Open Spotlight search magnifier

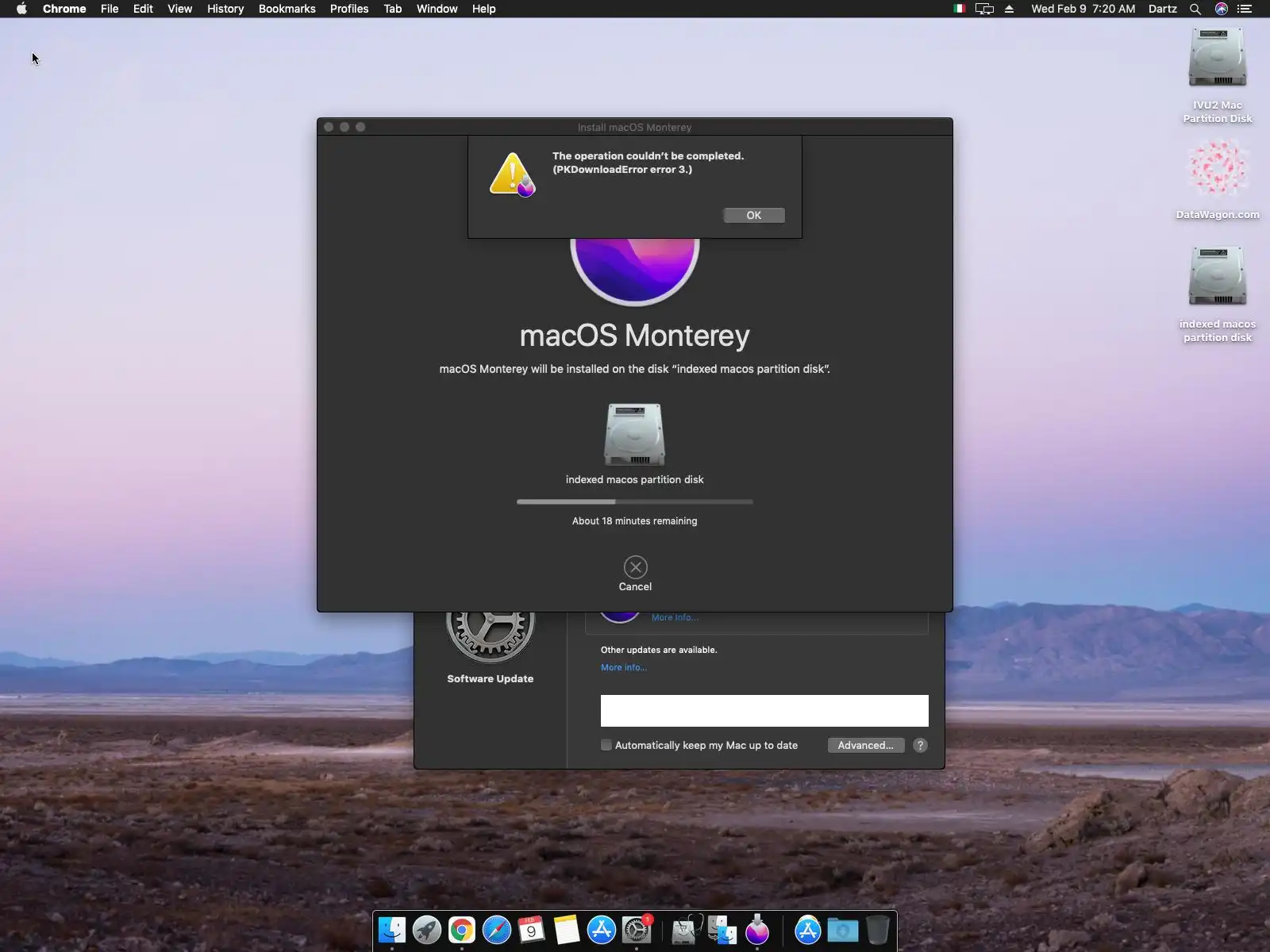click(x=1195, y=9)
